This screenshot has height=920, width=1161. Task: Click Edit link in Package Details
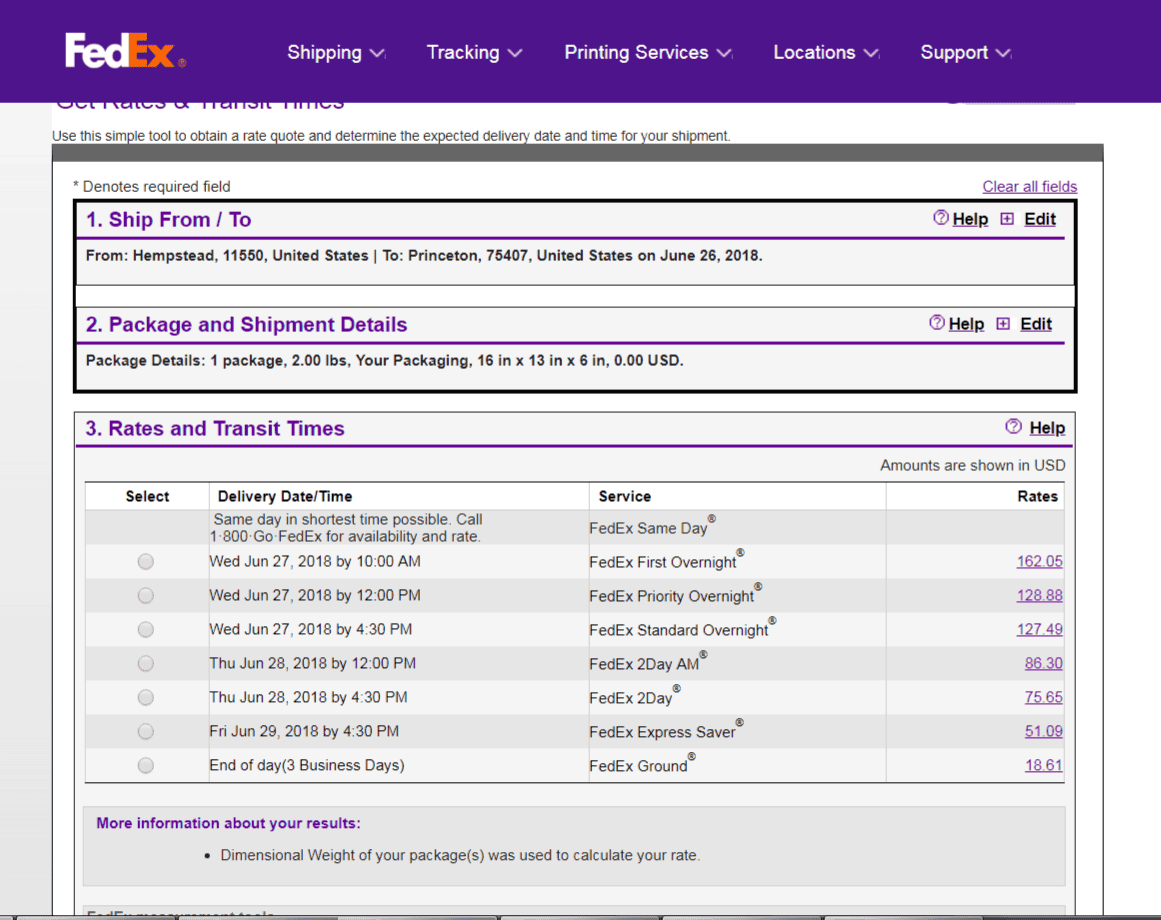coord(1036,324)
